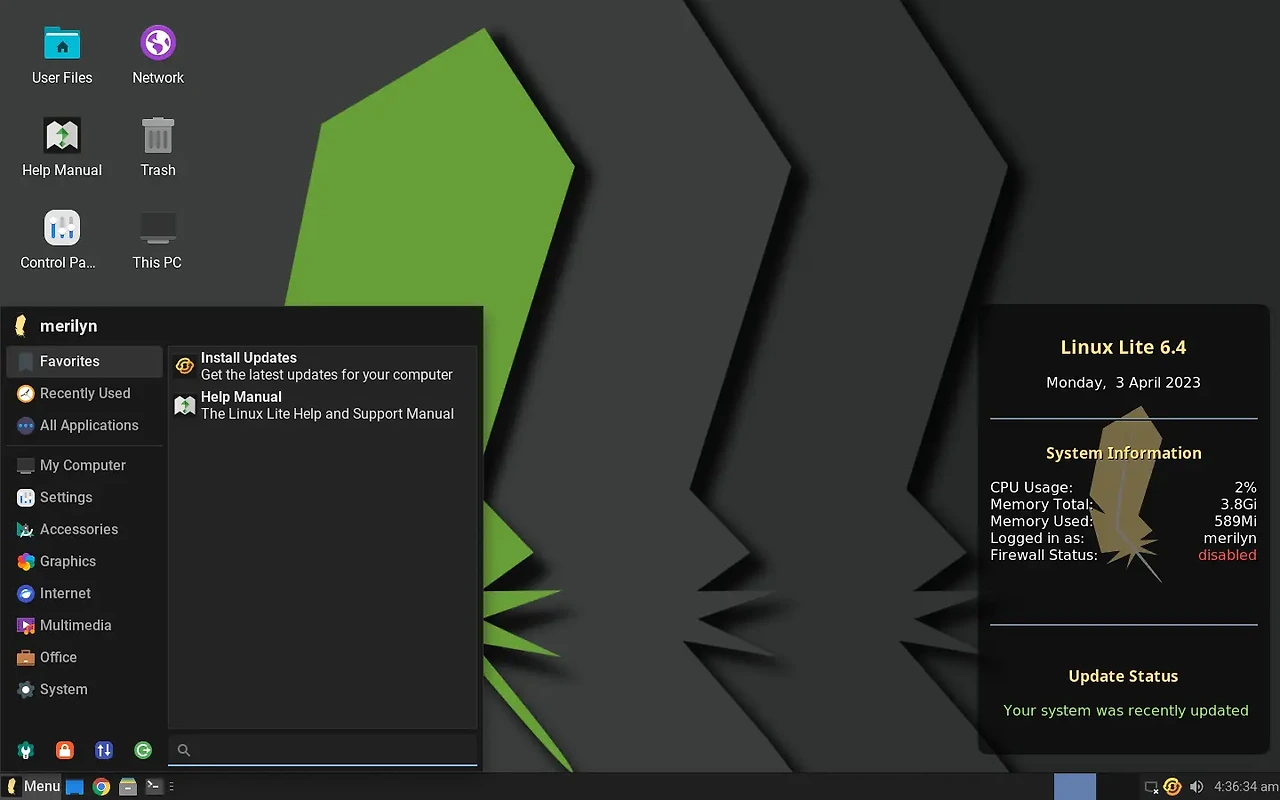Open the Network desktop icon
This screenshot has height=800, width=1280.
pyautogui.click(x=158, y=55)
